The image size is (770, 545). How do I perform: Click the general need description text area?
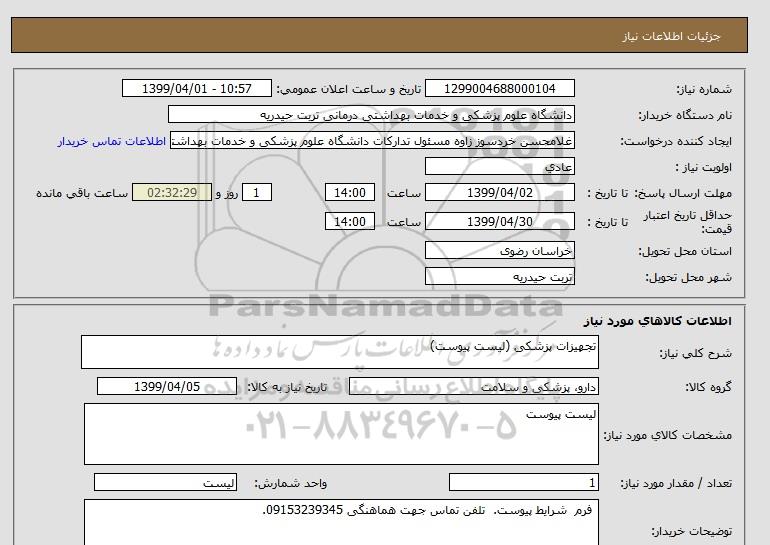coord(340,352)
